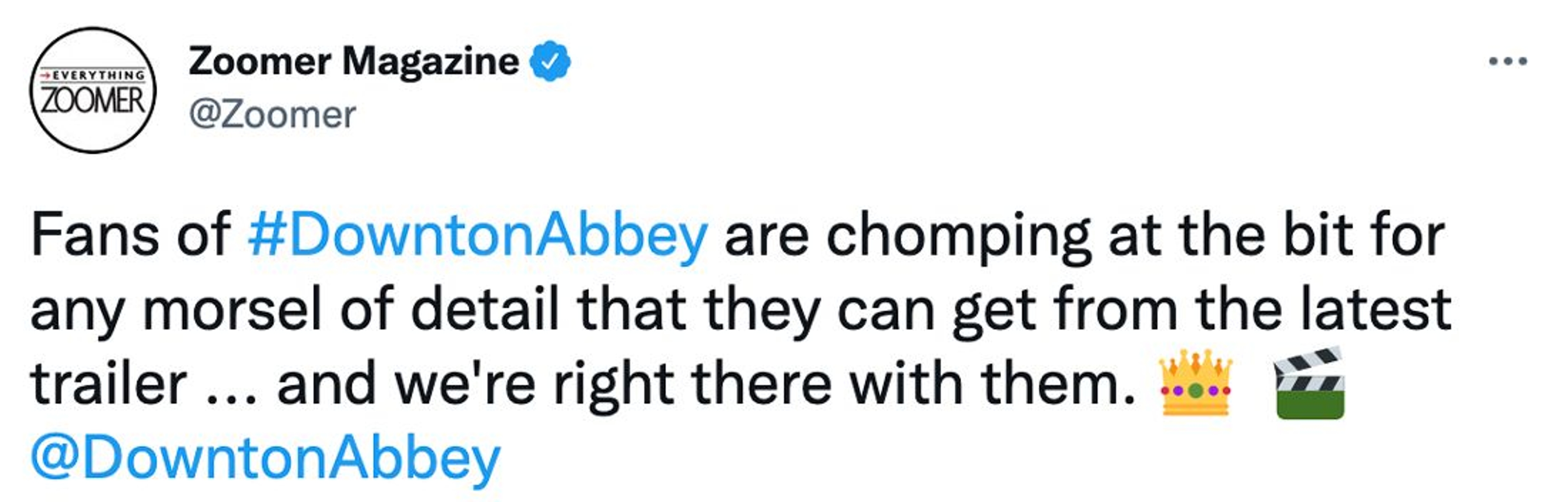Click the word "chomping" in the tweet
The width and height of the screenshot is (1568, 502).
(x=958, y=236)
